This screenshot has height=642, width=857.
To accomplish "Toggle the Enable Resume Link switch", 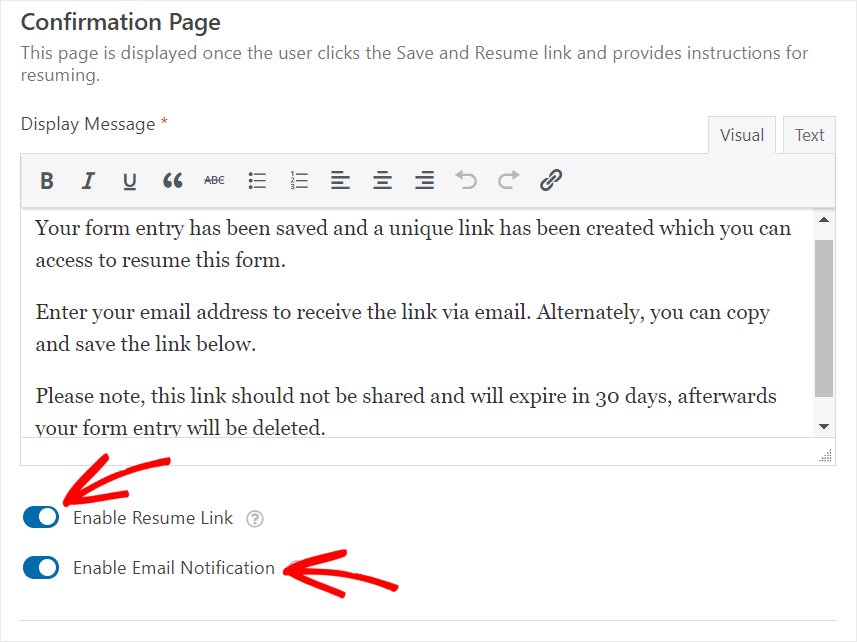I will (41, 517).
